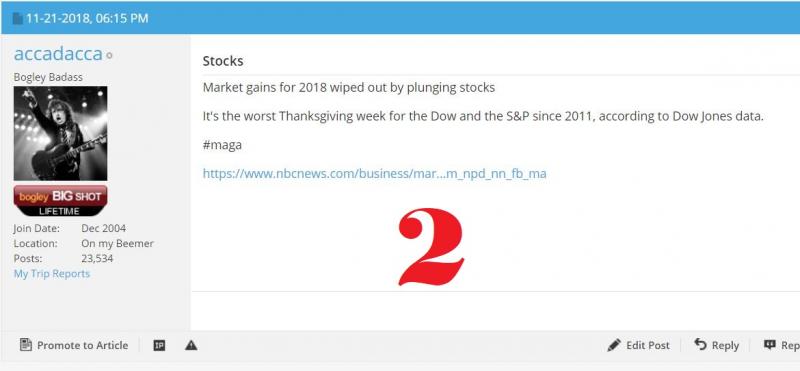The height and width of the screenshot is (371, 800).
Task: Click the post document icon beside date
Action: tap(18, 19)
